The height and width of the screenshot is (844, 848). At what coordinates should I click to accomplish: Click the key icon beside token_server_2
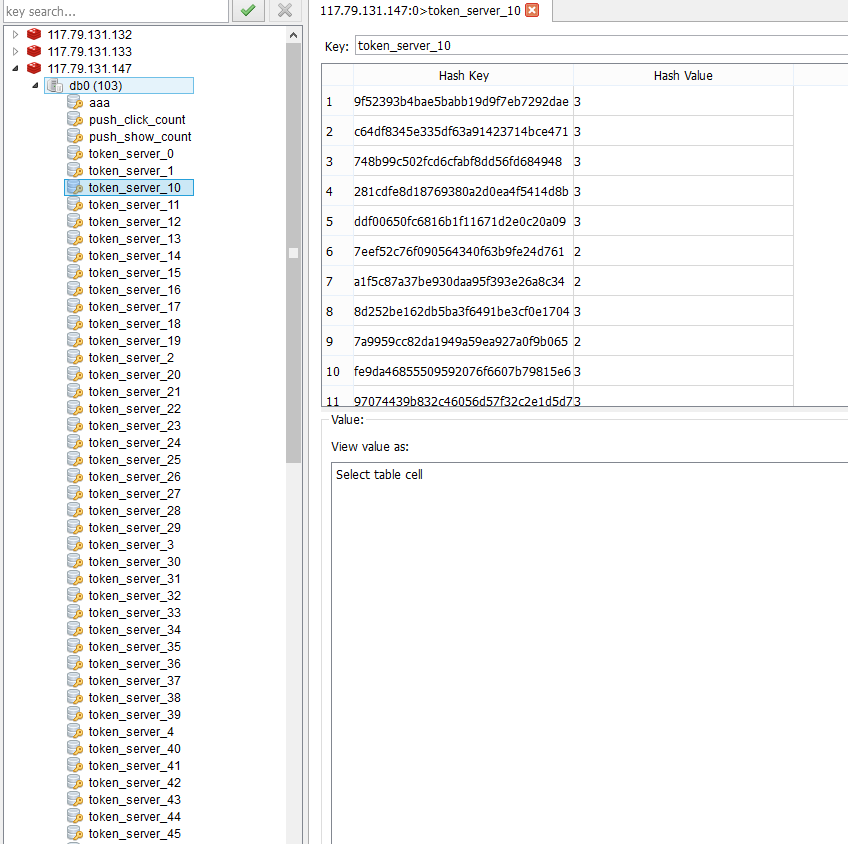point(75,357)
